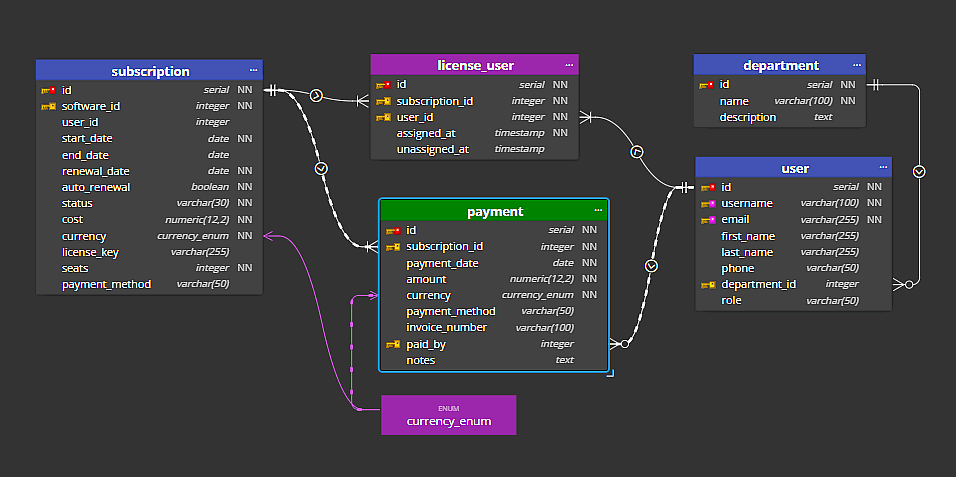Click the relation marker on the subscription-to-payment line
The image size is (956, 477).
coord(321,168)
